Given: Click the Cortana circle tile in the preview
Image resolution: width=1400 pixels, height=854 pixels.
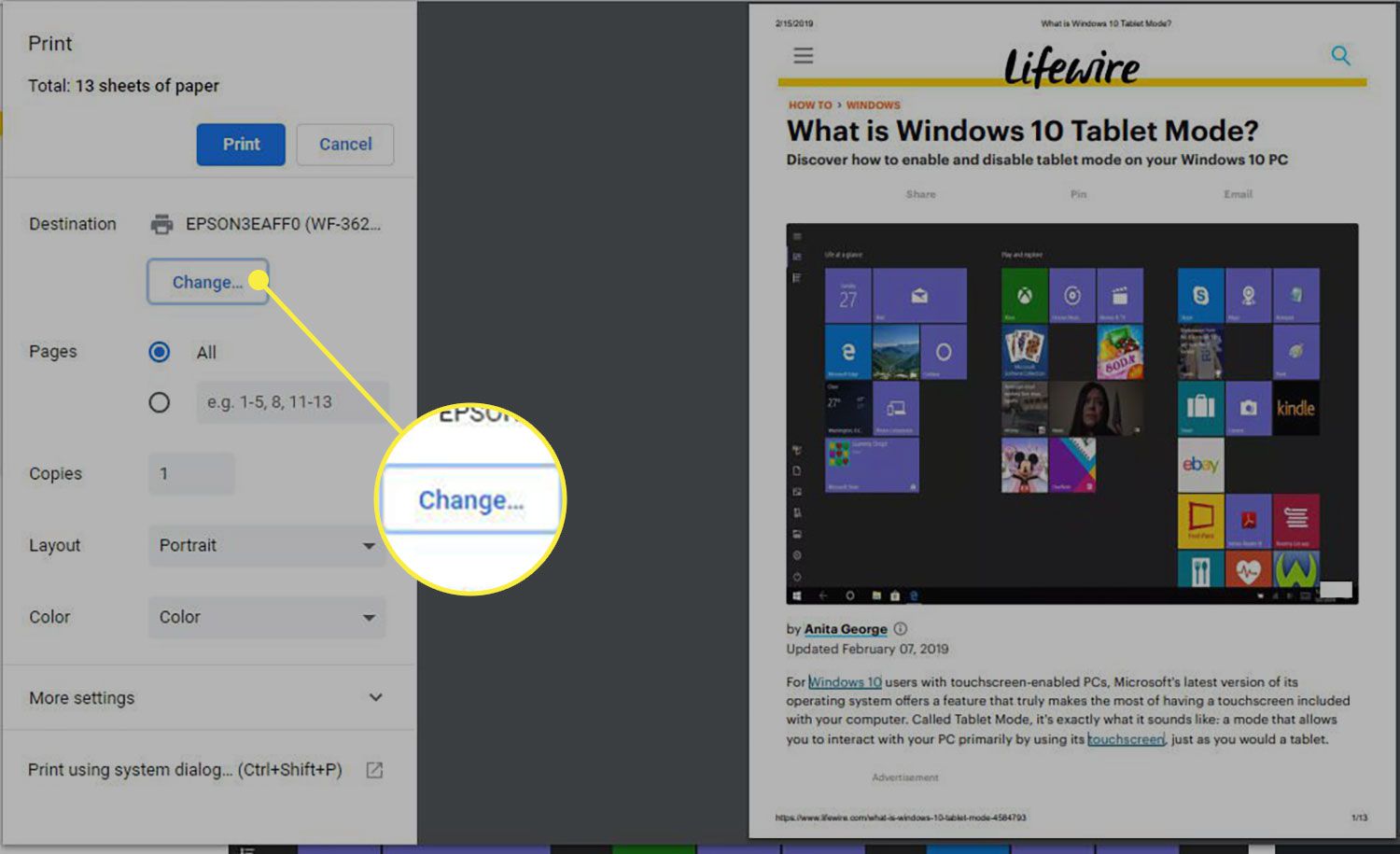Looking at the screenshot, I should pyautogui.click(x=944, y=352).
